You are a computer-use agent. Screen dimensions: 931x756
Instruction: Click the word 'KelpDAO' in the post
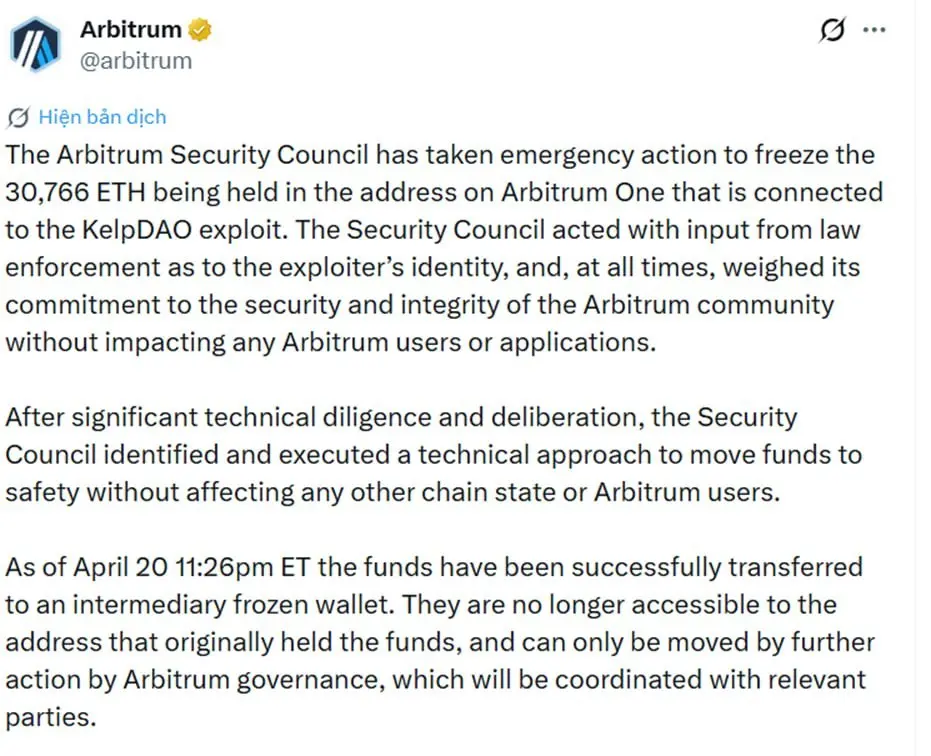(x=137, y=230)
